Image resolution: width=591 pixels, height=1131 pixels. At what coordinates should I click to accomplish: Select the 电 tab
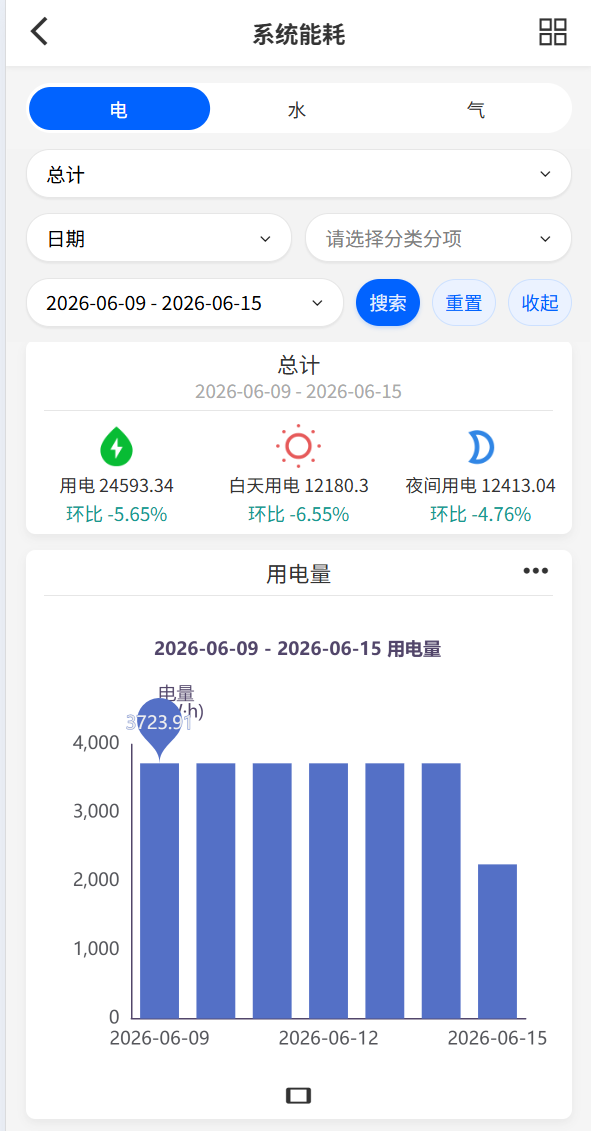tap(119, 109)
